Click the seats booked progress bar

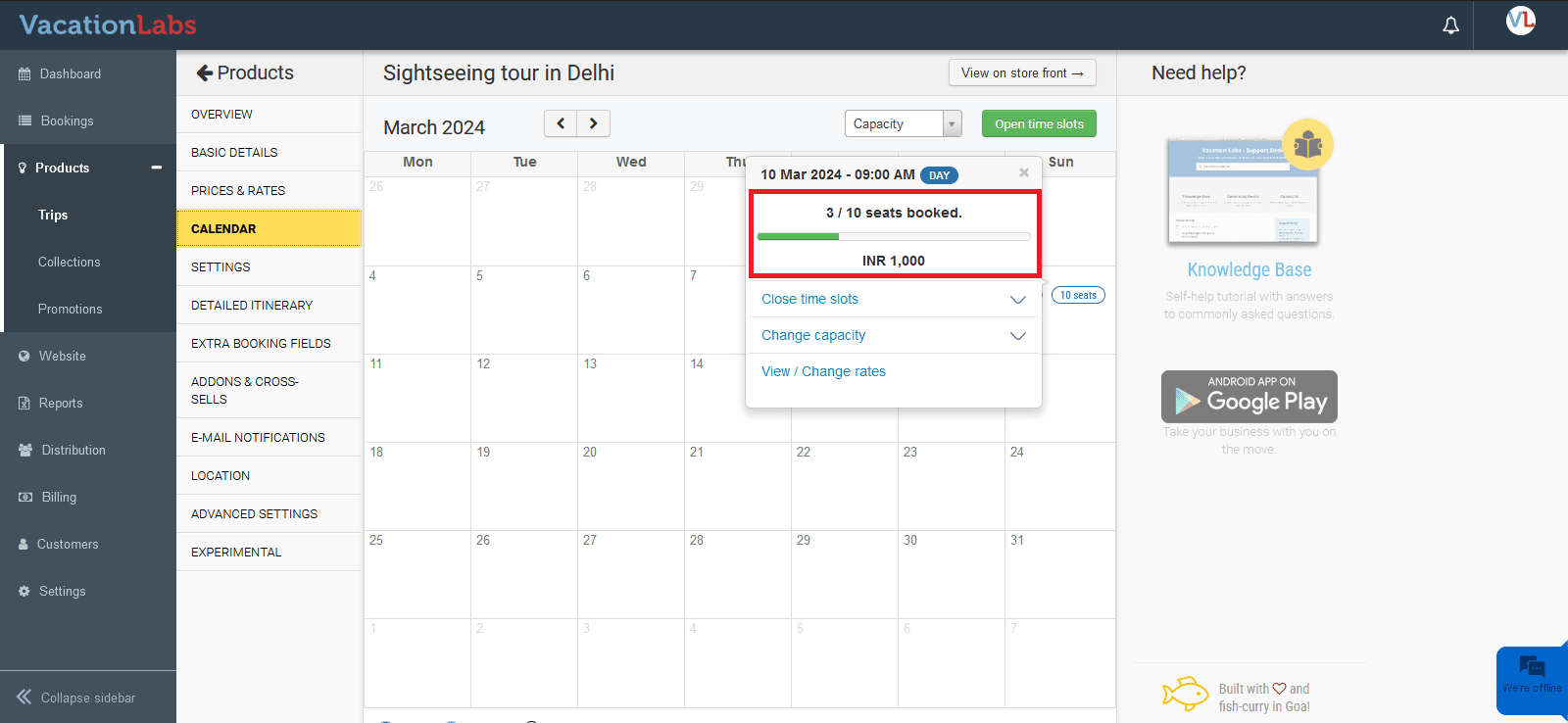[893, 236]
